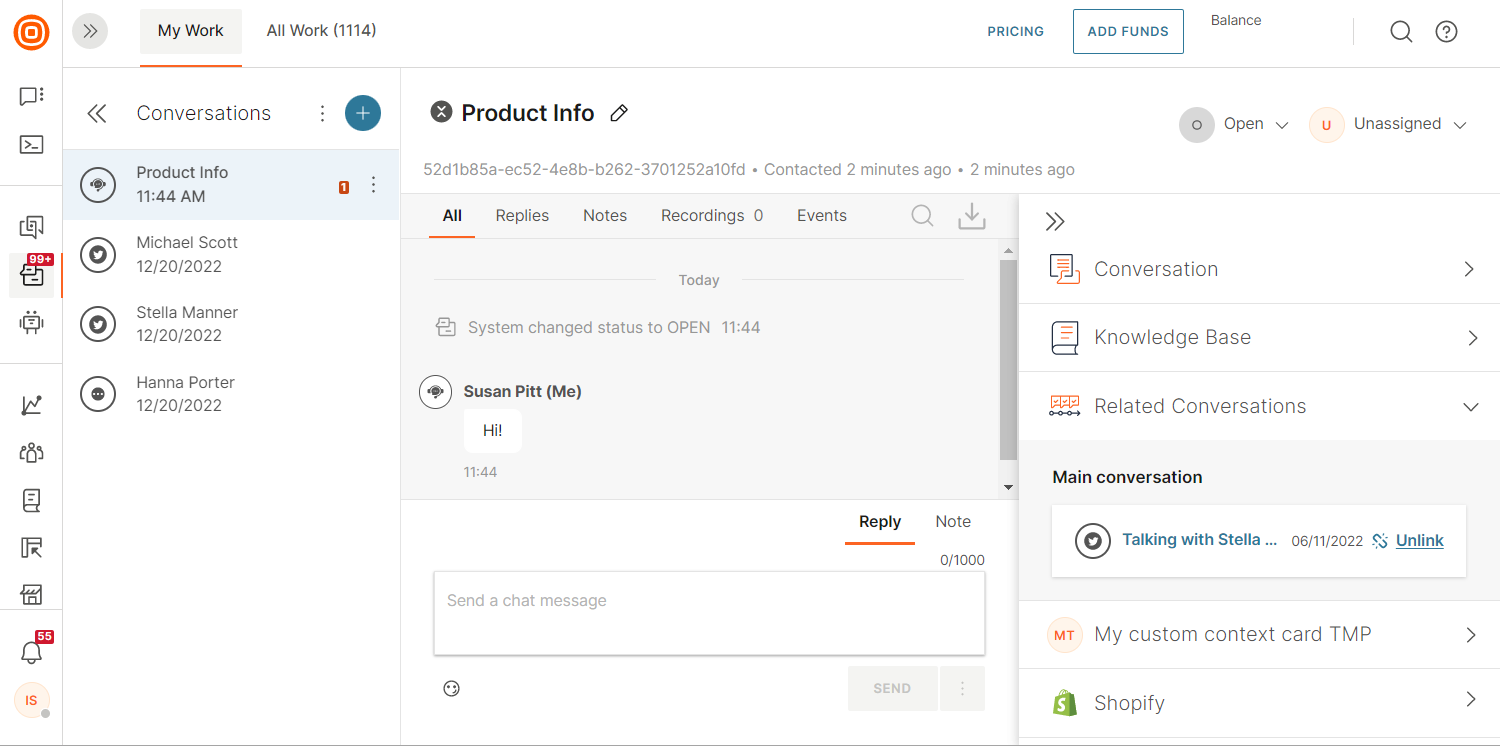Collapse the right context panel
1500x746 pixels.
1055,222
